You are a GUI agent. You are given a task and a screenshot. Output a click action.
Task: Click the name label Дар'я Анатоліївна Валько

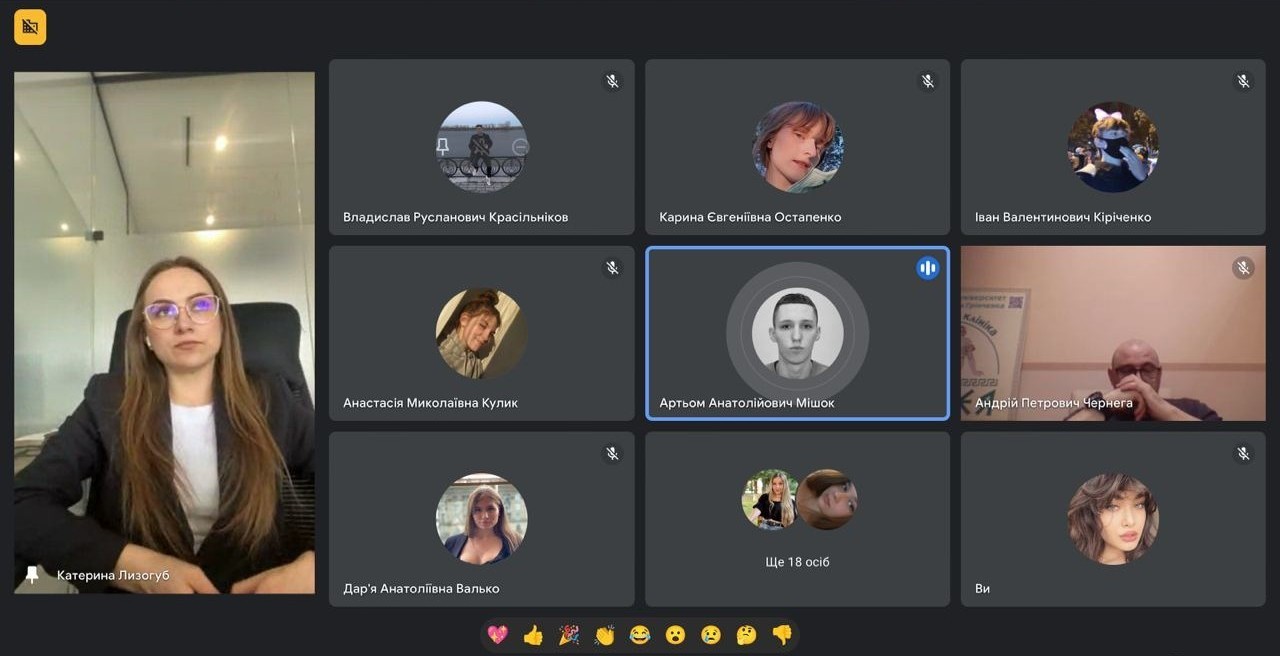[x=421, y=588]
